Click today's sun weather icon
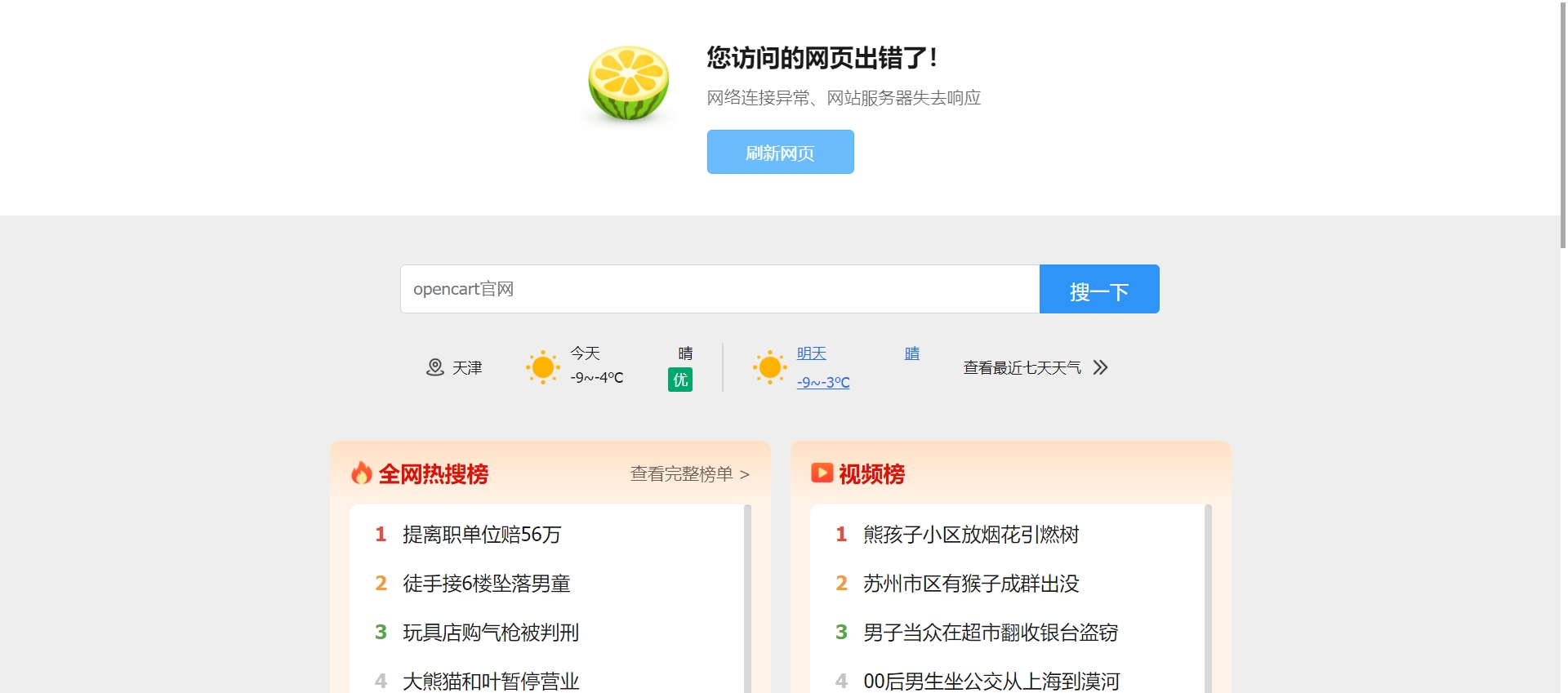Screen dimensions: 1568x693 [542, 367]
